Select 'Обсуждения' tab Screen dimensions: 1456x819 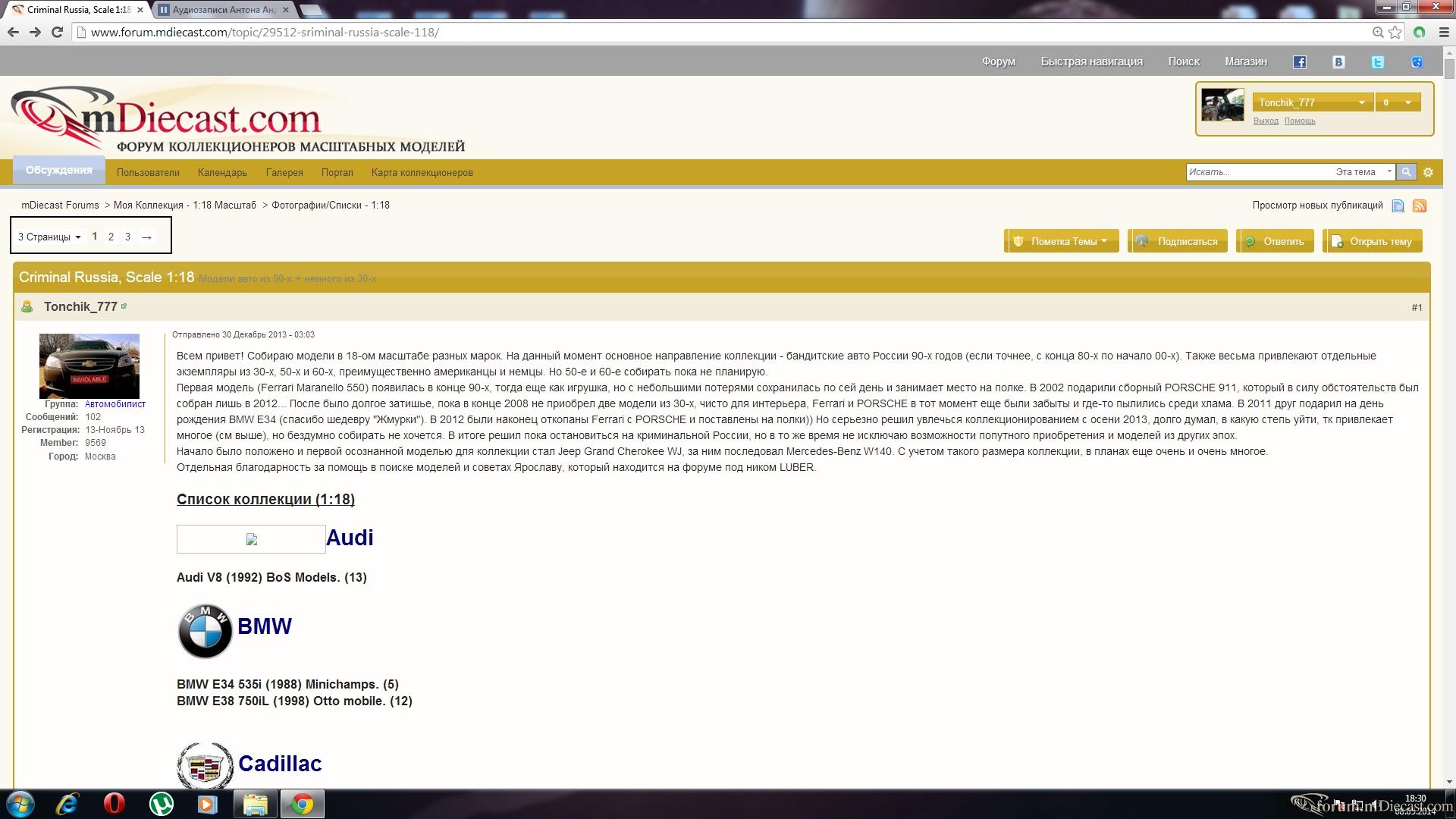click(x=59, y=171)
